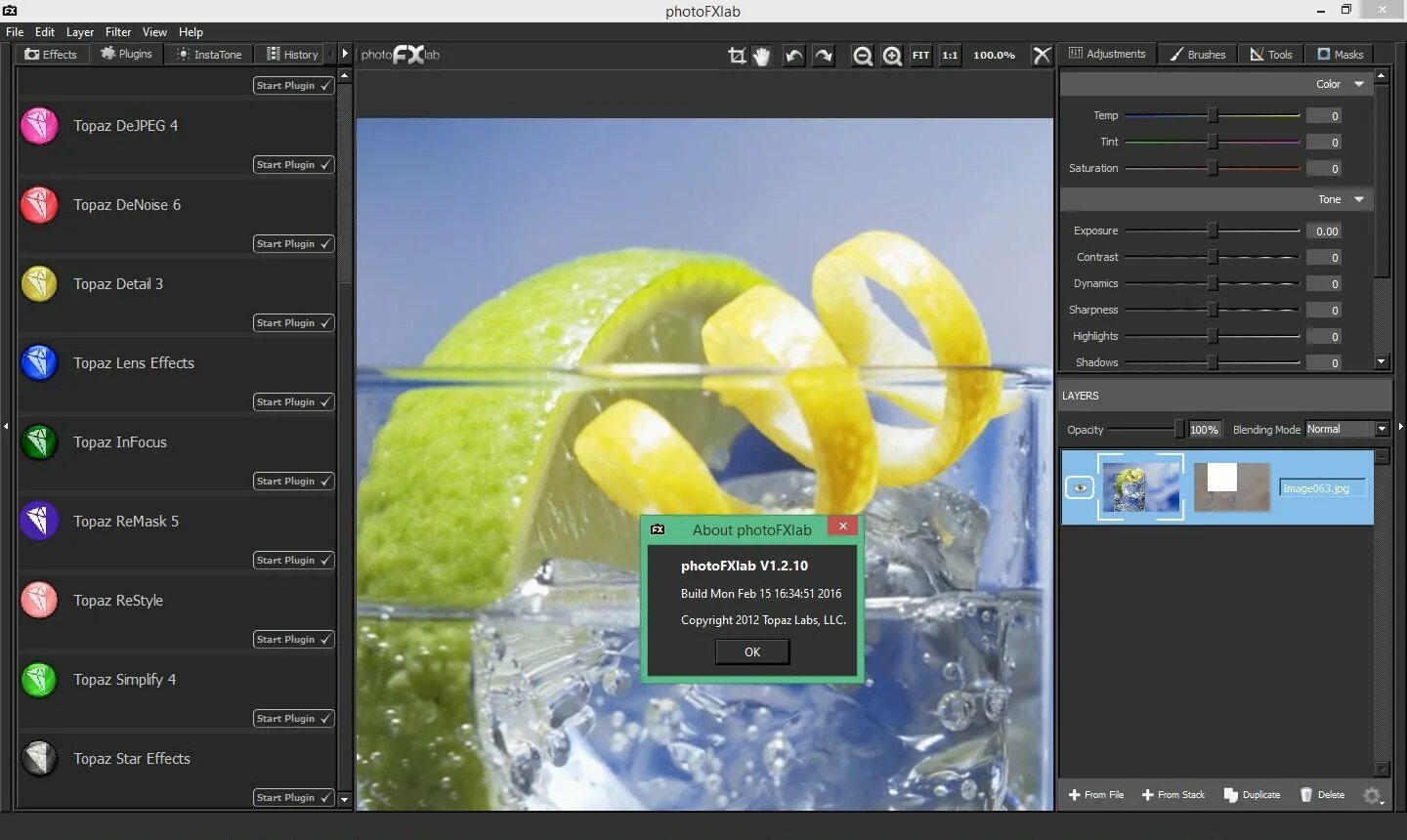Switch to the InstaTone tab
The image size is (1407, 840).
pyautogui.click(x=209, y=55)
